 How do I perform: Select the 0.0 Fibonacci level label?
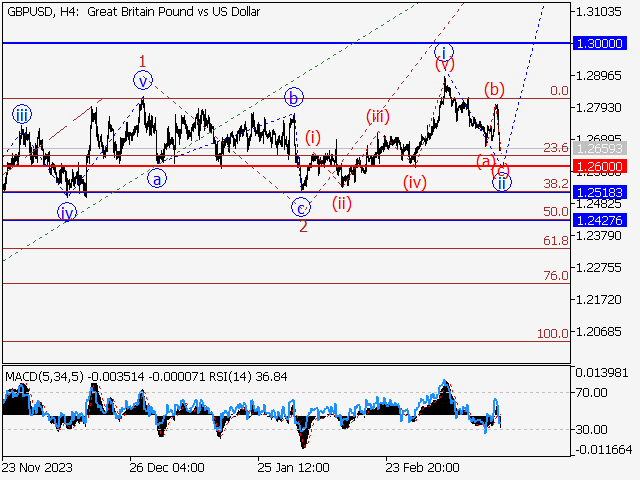(559, 91)
